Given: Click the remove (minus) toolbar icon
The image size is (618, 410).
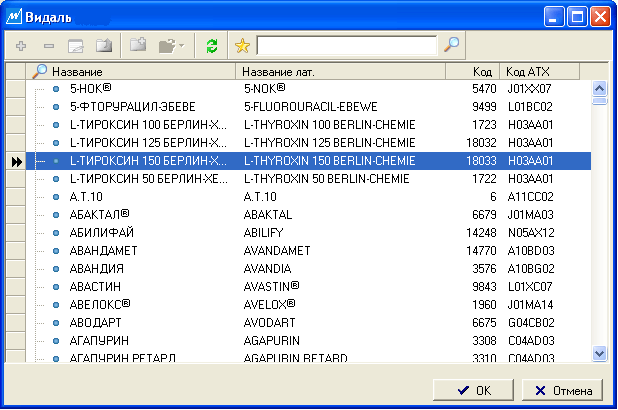Looking at the screenshot, I should click(x=49, y=46).
